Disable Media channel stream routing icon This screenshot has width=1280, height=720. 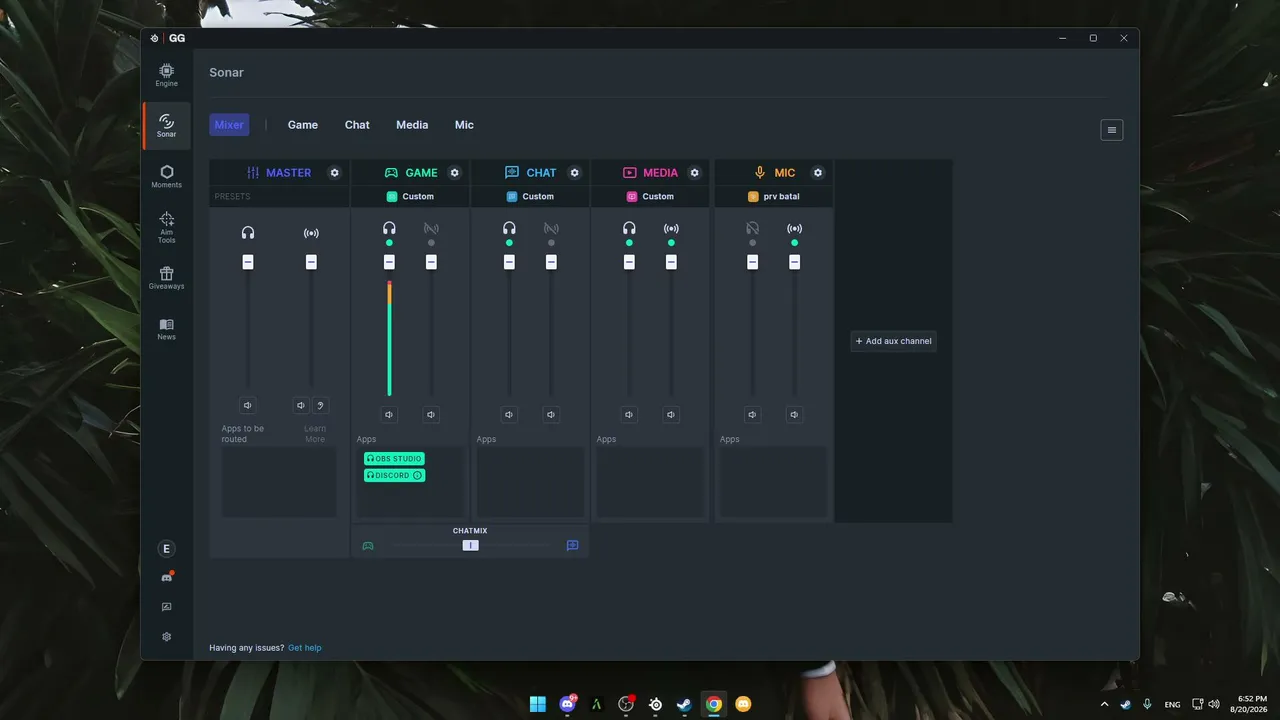(x=671, y=229)
